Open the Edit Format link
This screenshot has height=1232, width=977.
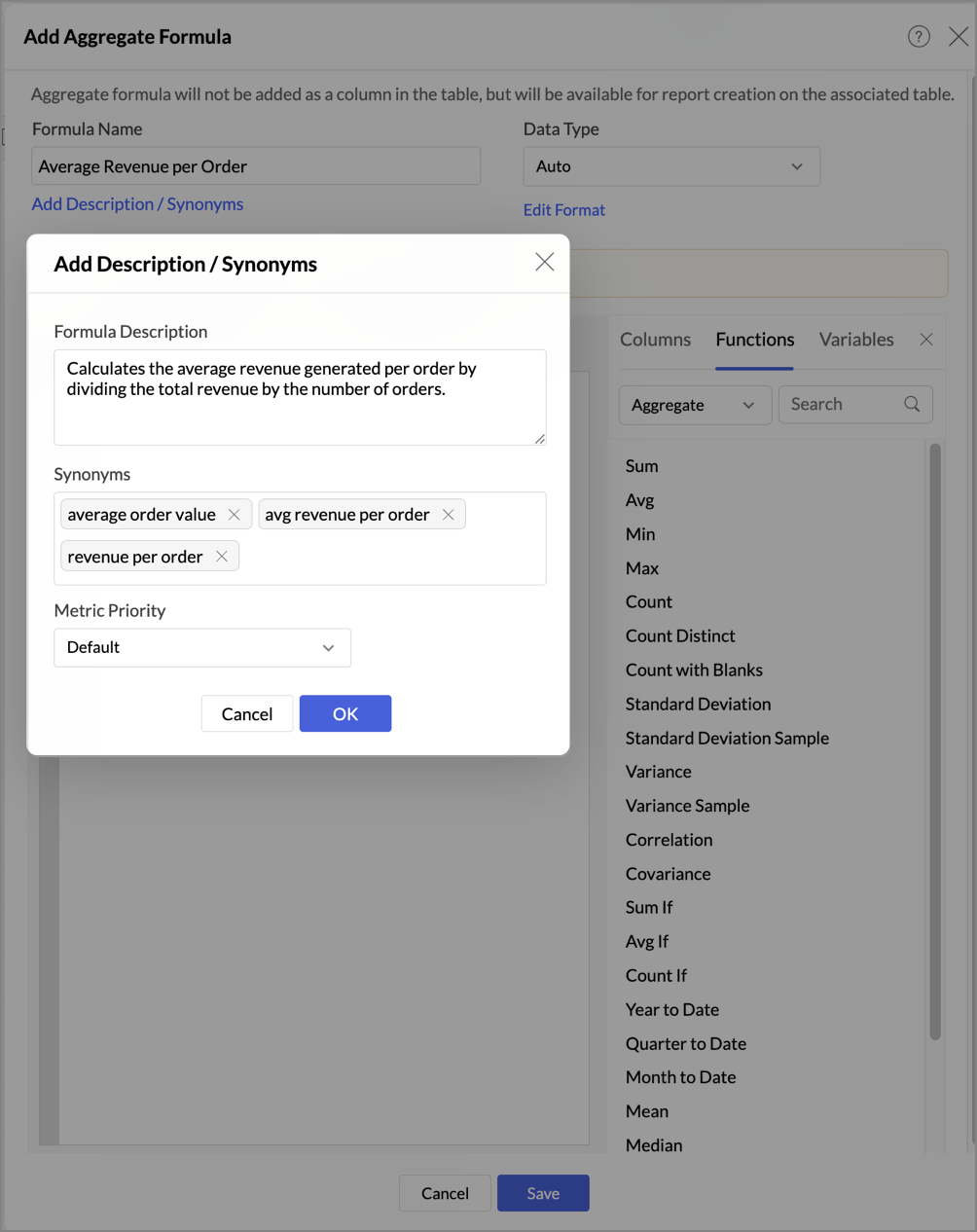pos(564,210)
